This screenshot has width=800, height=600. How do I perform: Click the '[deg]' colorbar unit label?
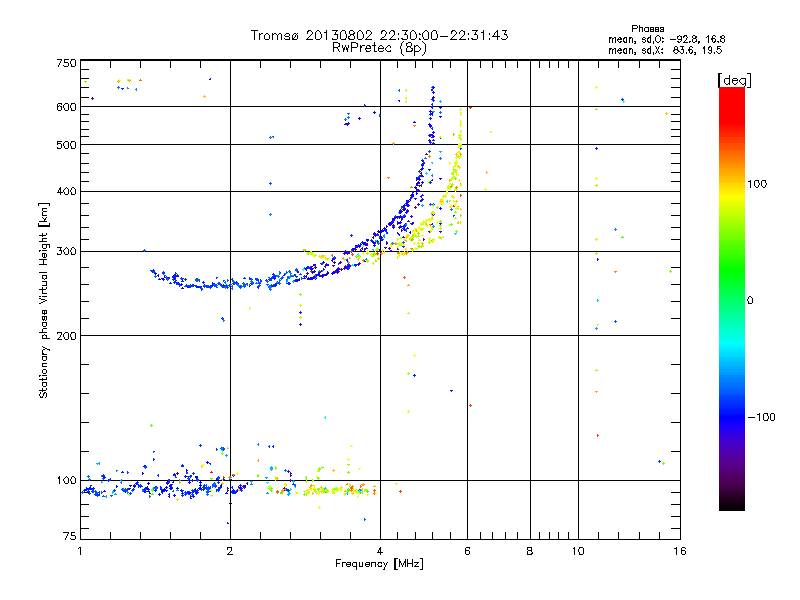tap(734, 80)
